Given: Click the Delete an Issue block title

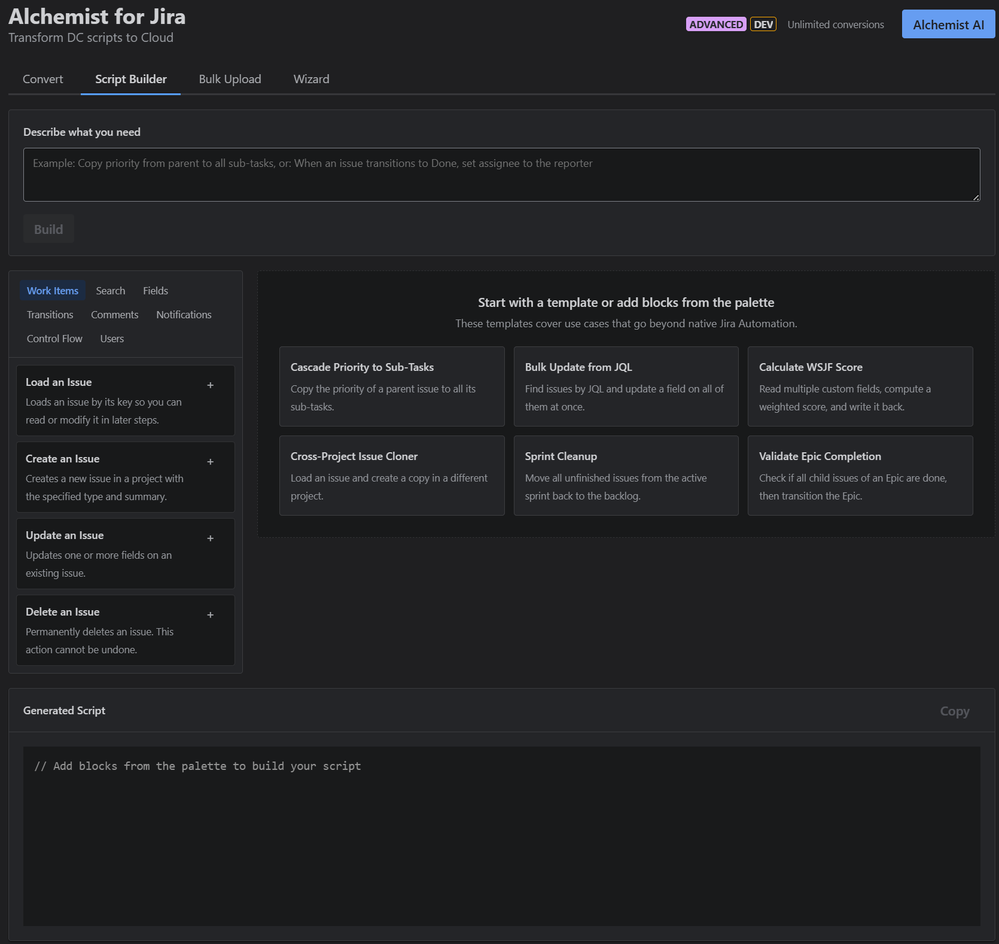Looking at the screenshot, I should tap(62, 611).
